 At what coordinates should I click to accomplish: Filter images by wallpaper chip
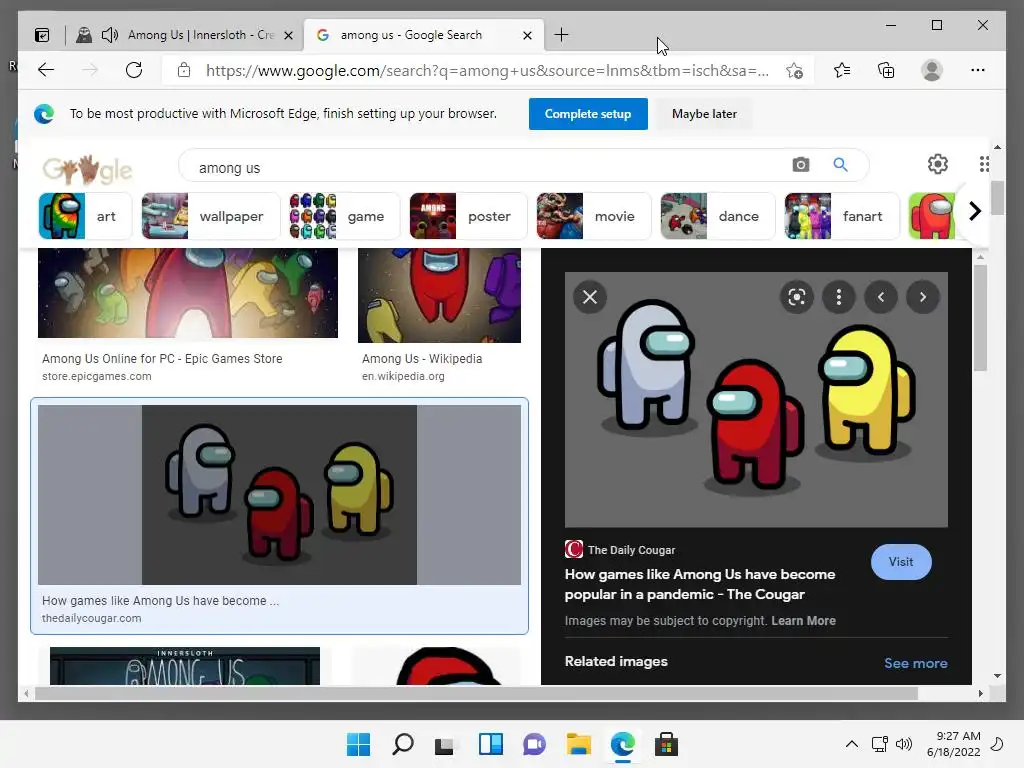pos(210,216)
